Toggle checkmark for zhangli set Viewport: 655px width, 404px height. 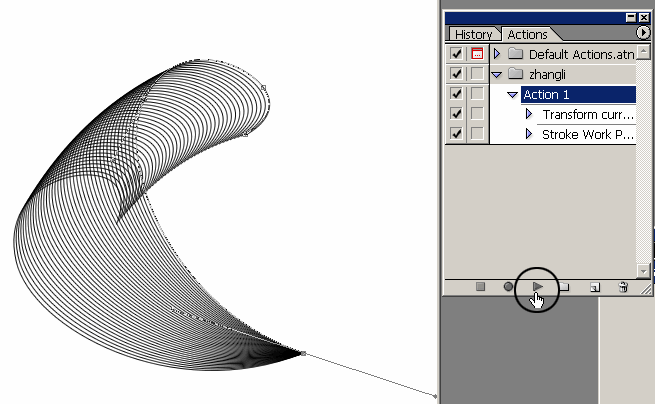456,74
